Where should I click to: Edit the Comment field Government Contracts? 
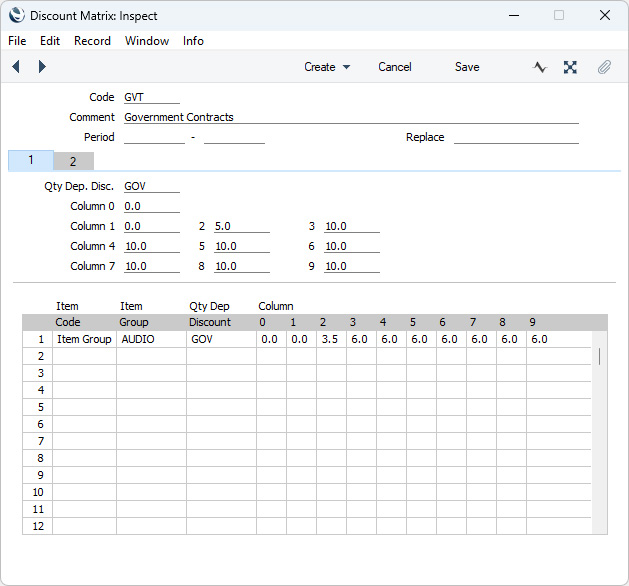(351, 118)
